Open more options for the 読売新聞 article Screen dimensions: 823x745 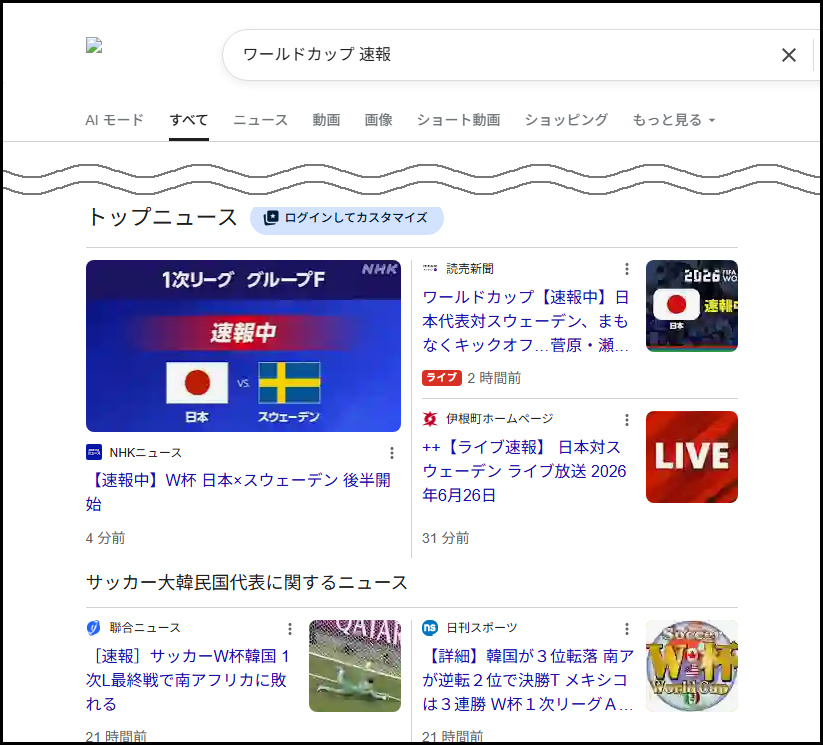point(627,269)
